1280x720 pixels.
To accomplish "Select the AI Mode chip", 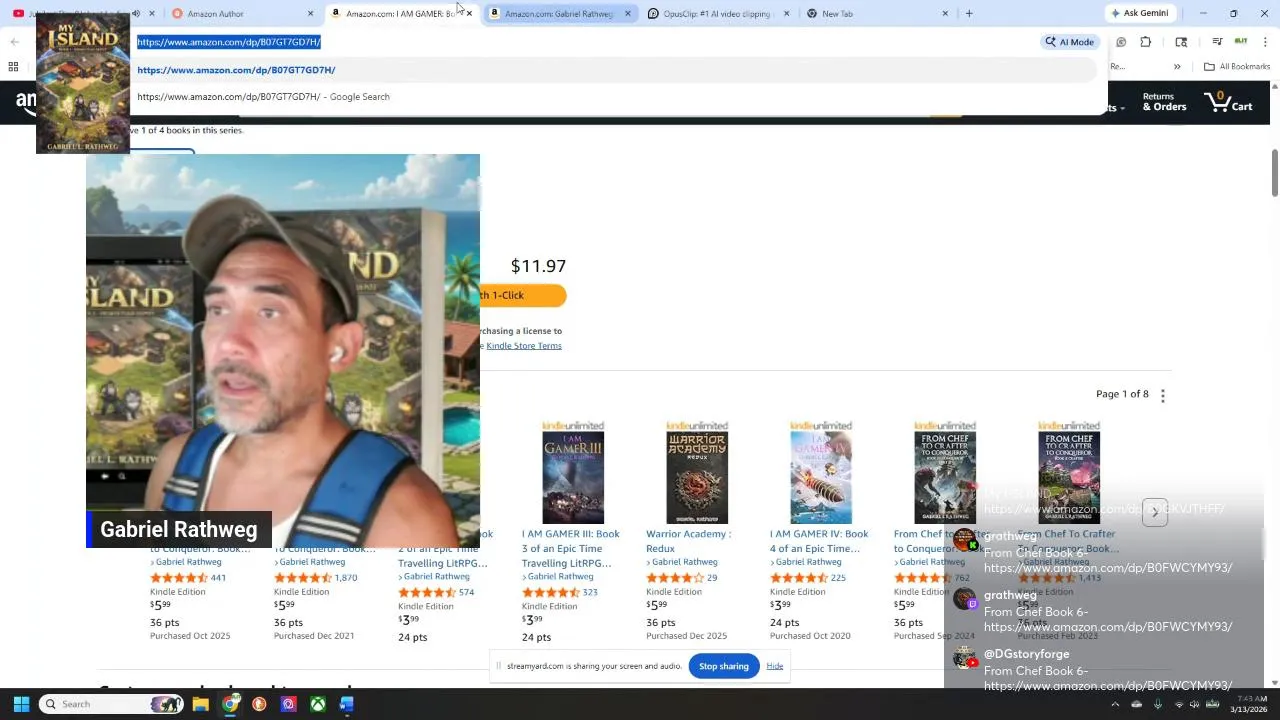I will coord(1070,42).
